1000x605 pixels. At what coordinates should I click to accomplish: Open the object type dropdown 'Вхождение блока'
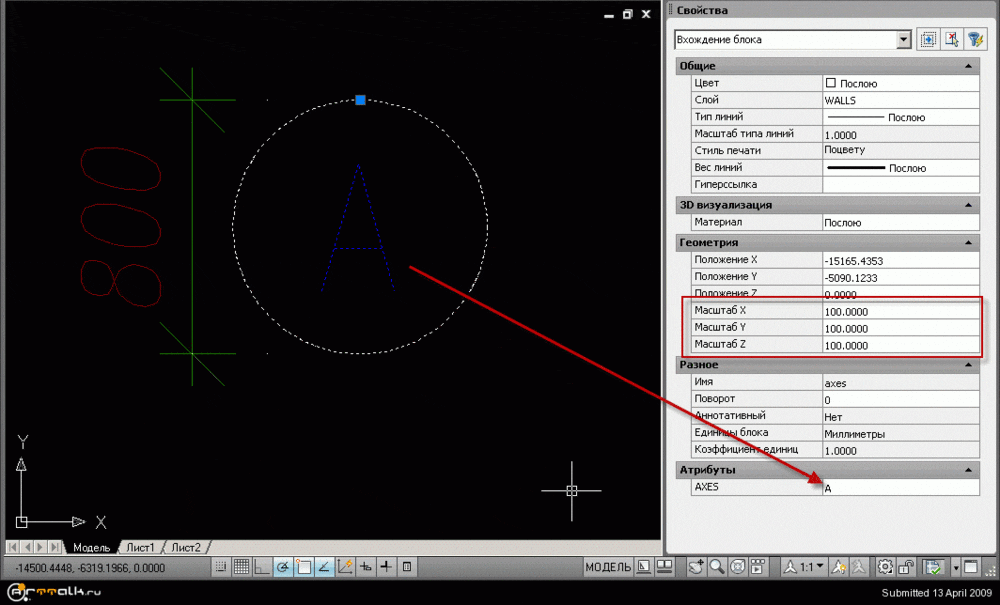click(904, 39)
